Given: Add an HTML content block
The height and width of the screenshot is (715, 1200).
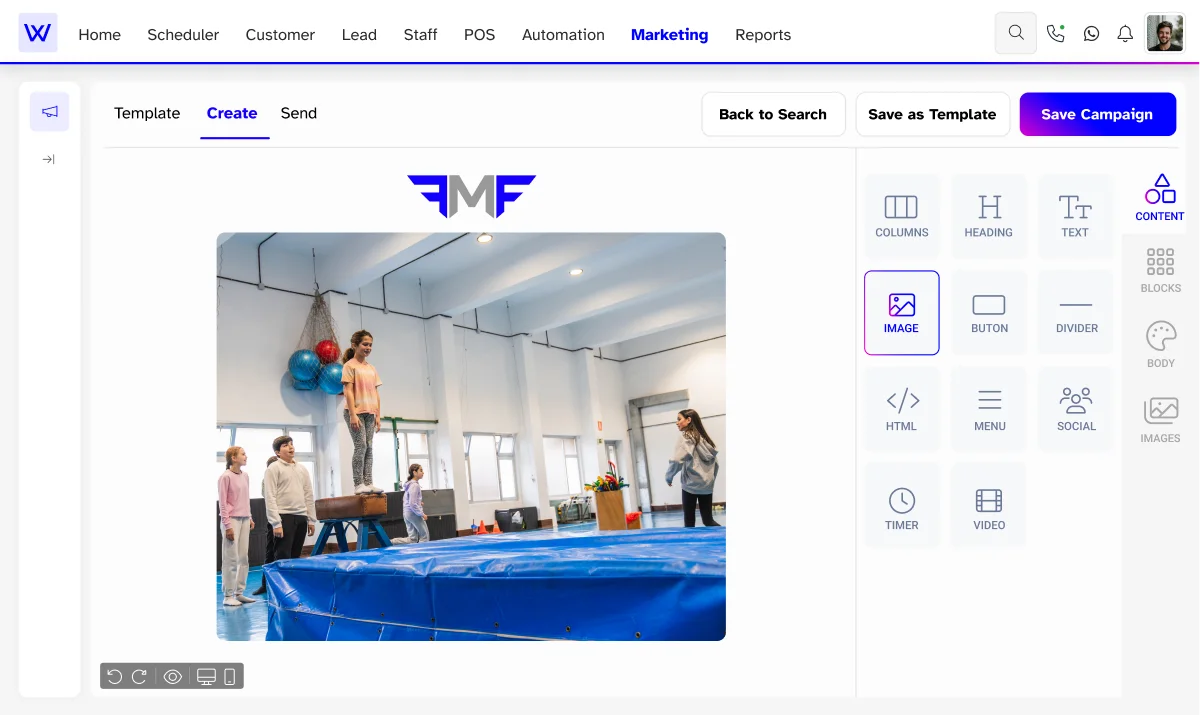Looking at the screenshot, I should [x=902, y=410].
